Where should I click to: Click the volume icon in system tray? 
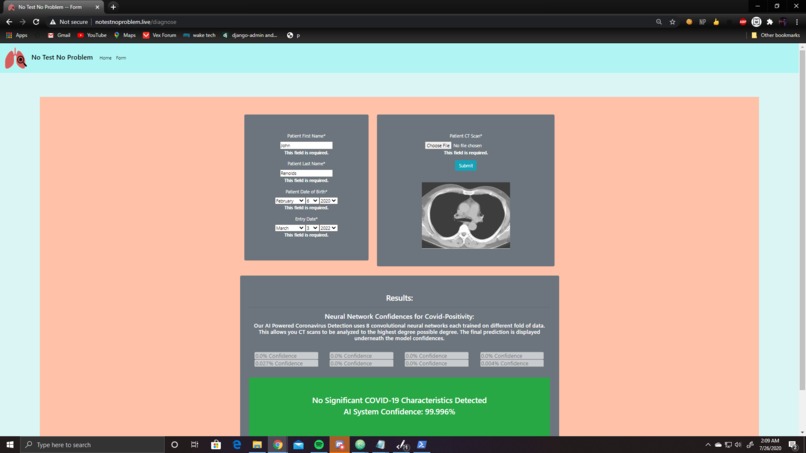point(738,445)
